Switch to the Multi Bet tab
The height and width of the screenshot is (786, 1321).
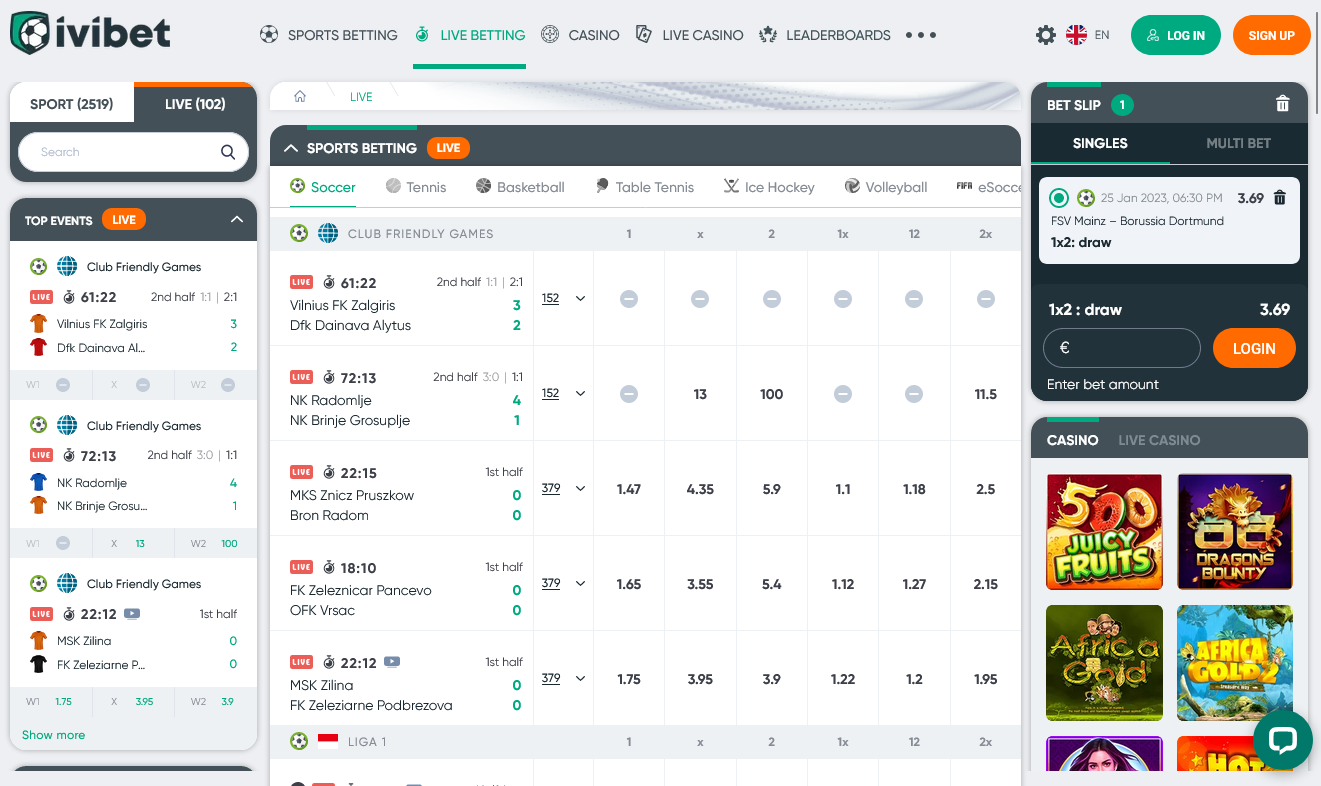(1238, 143)
